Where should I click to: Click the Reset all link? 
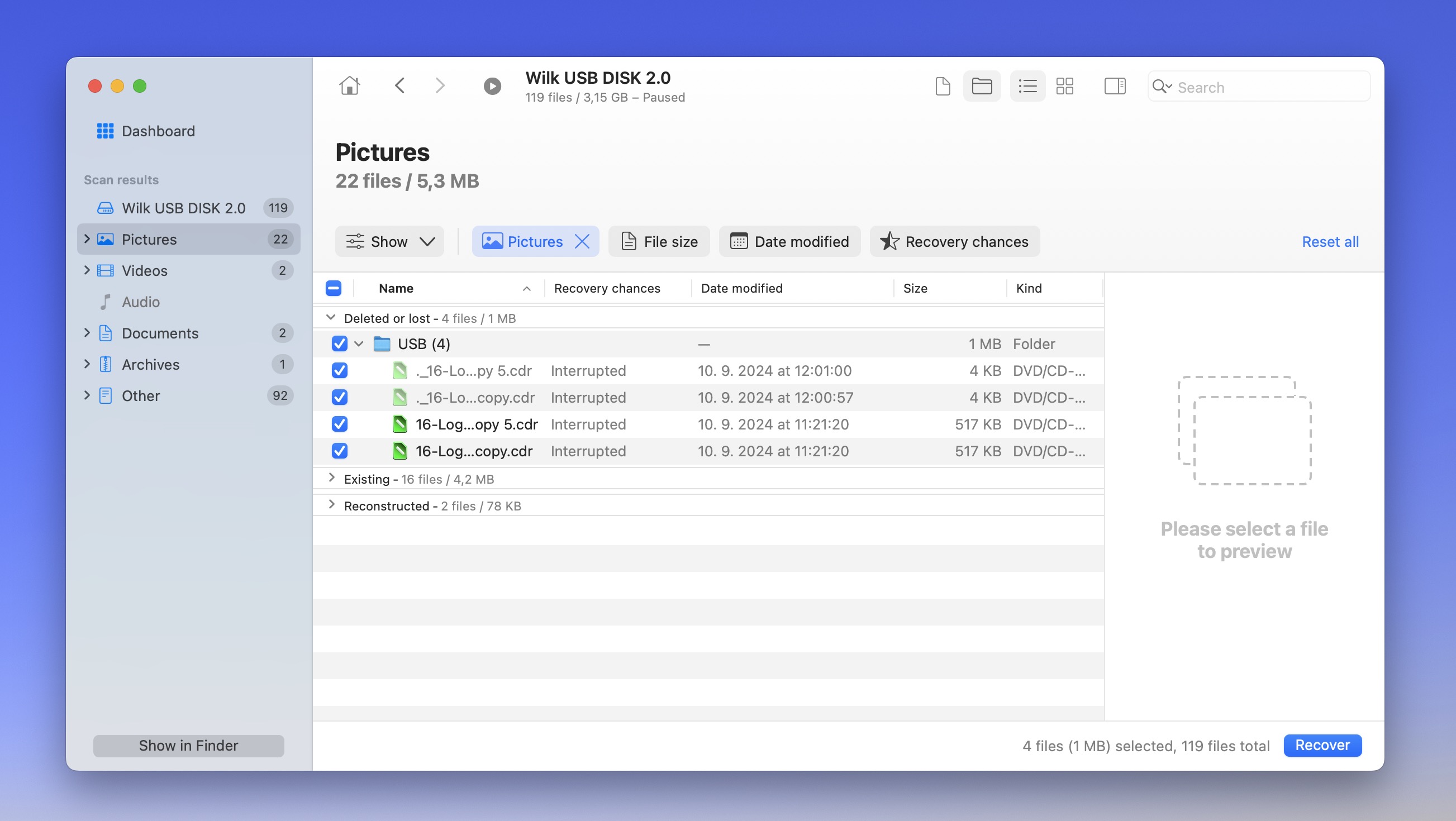1330,242
